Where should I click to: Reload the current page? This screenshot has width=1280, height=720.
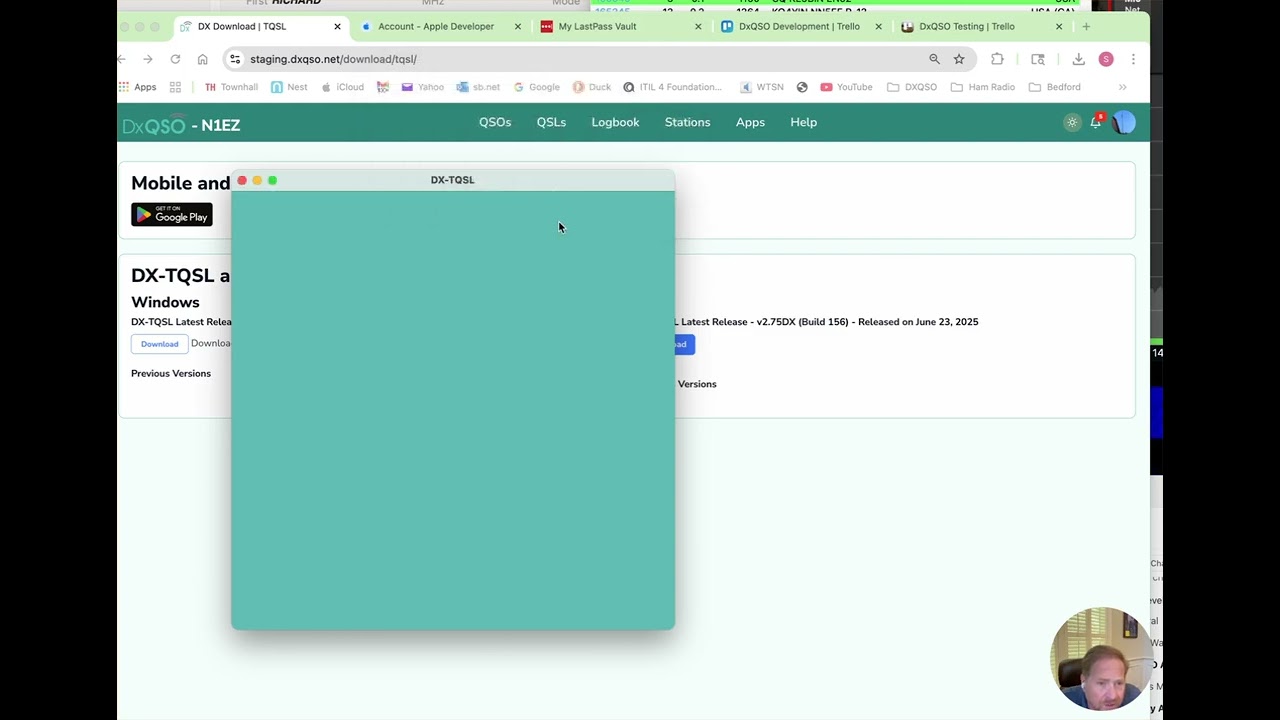coord(175,59)
